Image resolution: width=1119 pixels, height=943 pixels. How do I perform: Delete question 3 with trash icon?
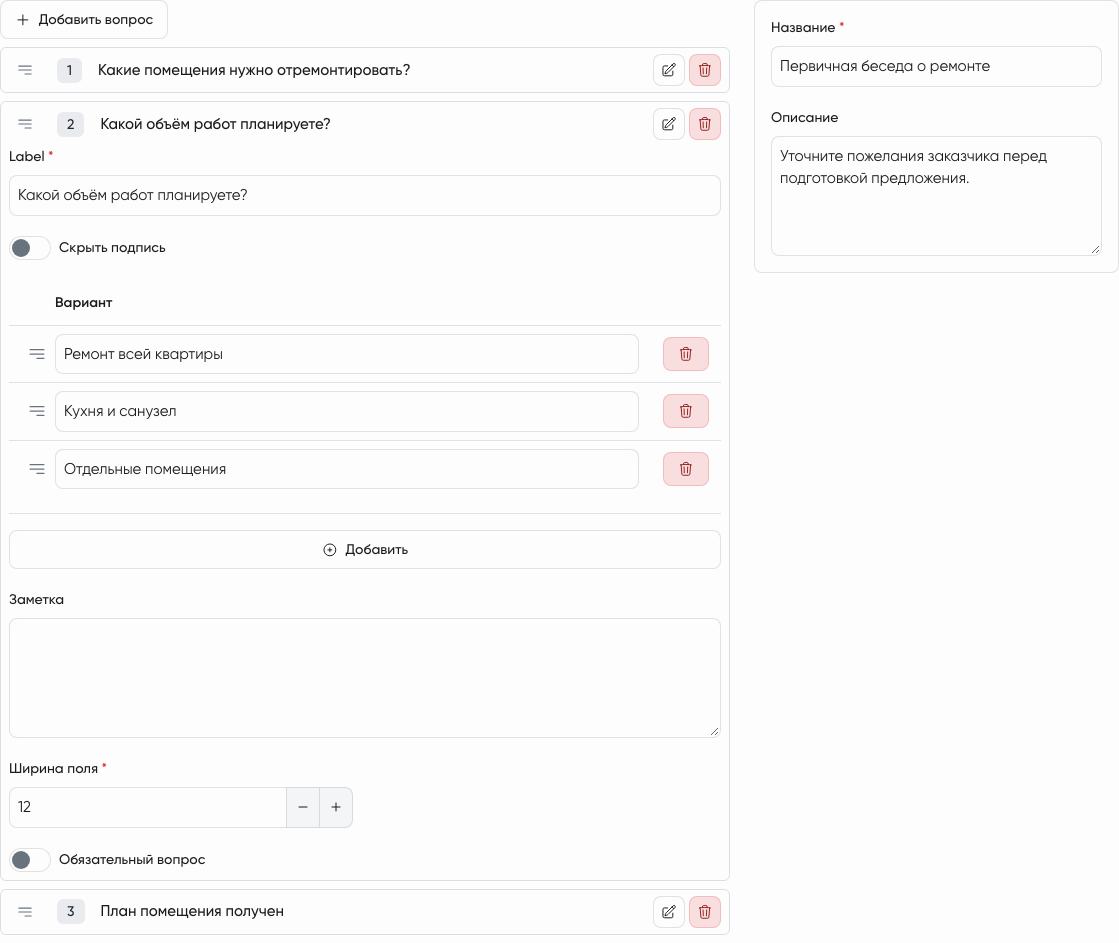(704, 912)
